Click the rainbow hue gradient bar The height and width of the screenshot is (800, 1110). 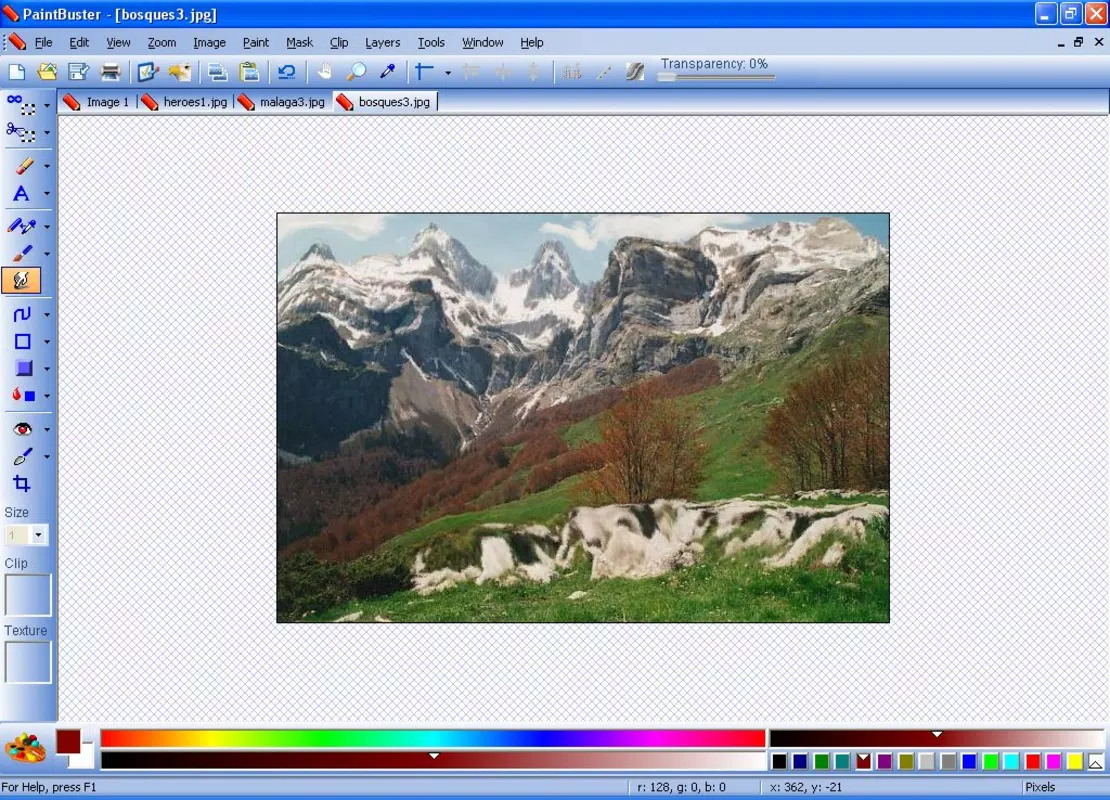(433, 738)
